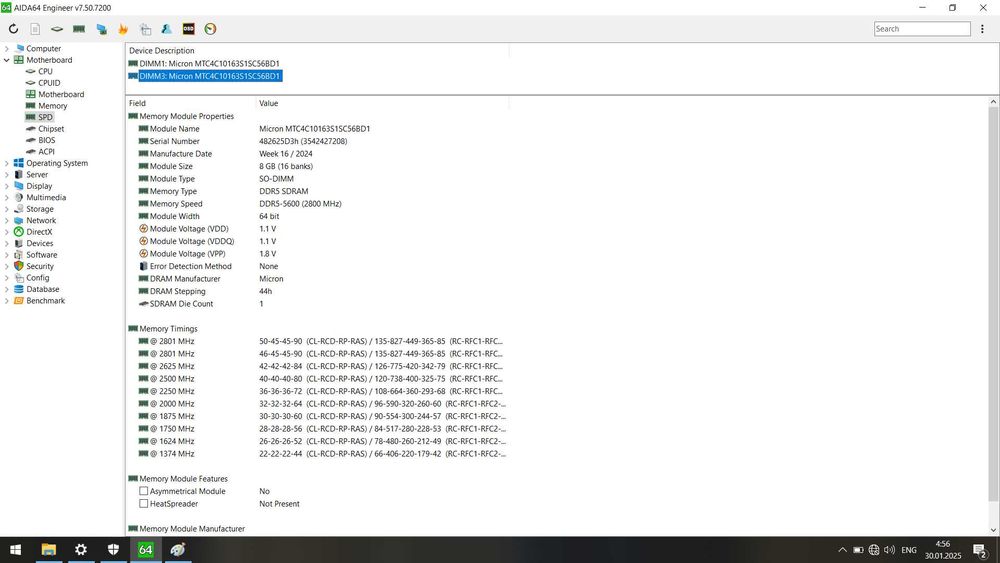Click the Module Voltage (VDD) row
1000x563 pixels.
point(318,229)
